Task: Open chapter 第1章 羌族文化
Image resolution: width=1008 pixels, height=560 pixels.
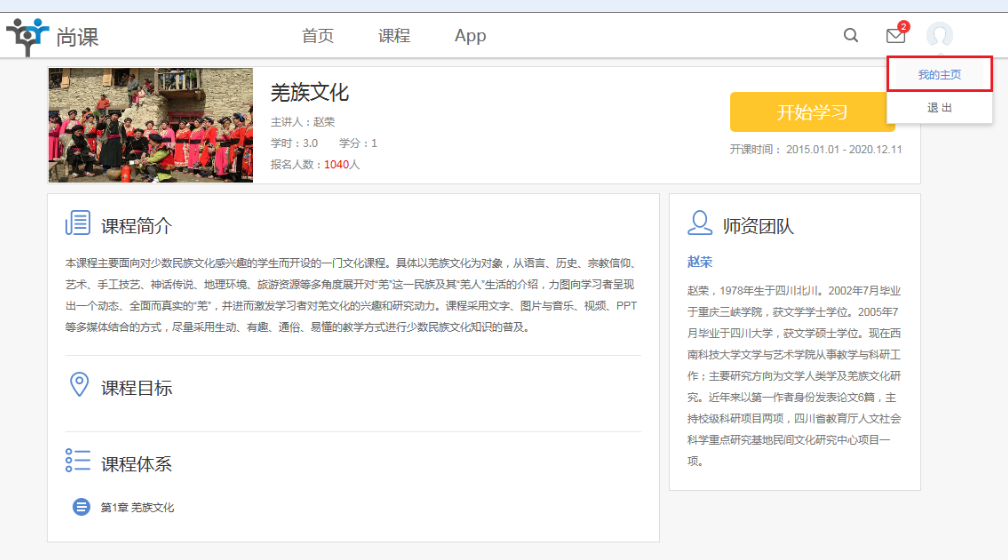Action: tap(137, 508)
